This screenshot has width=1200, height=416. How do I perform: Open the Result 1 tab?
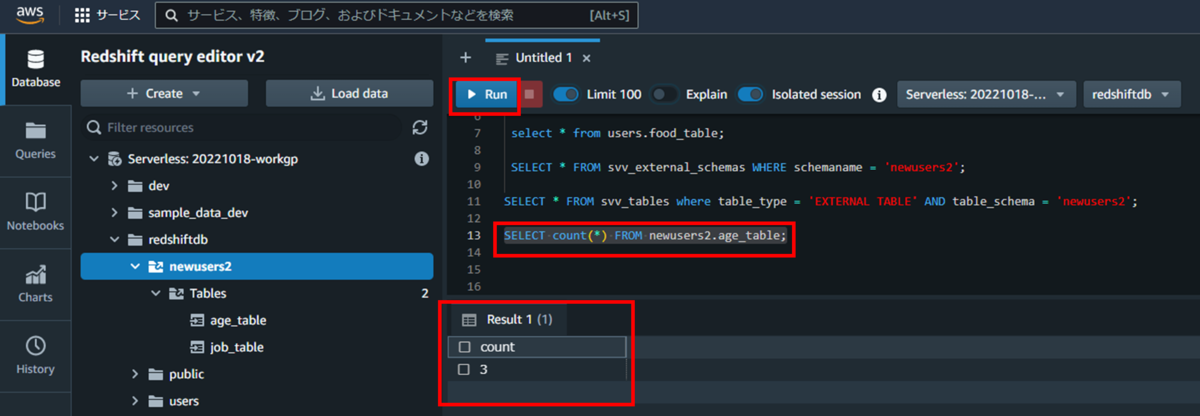point(508,320)
